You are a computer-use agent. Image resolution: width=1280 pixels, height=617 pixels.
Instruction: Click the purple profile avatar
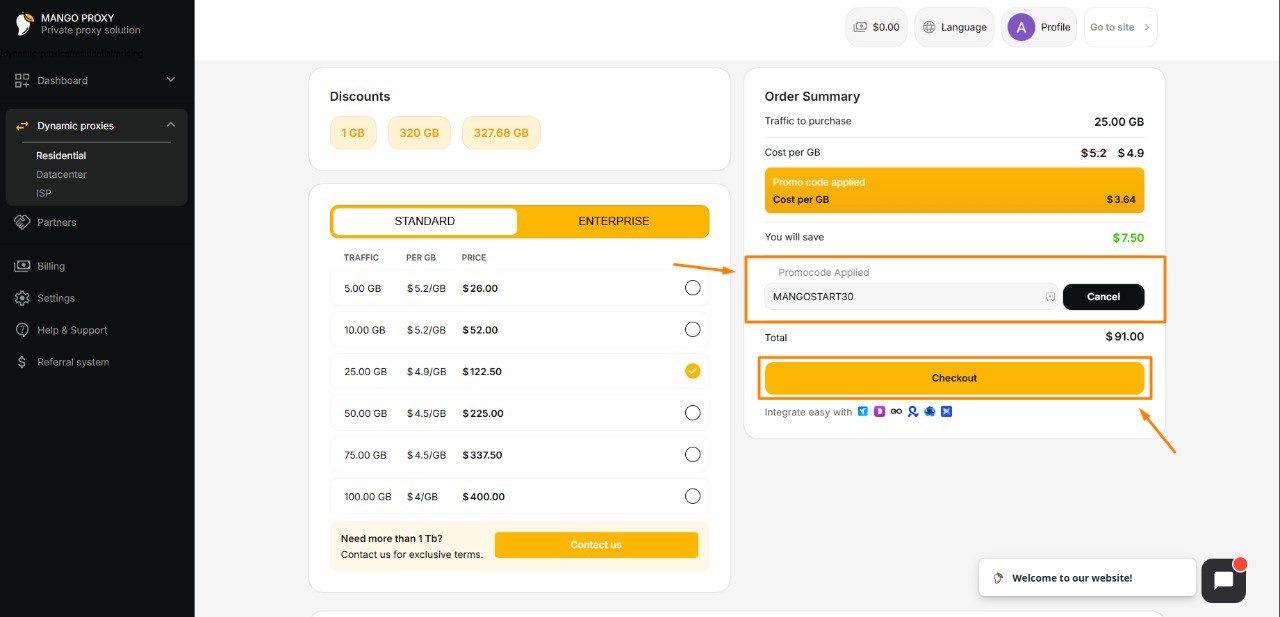coord(1021,27)
